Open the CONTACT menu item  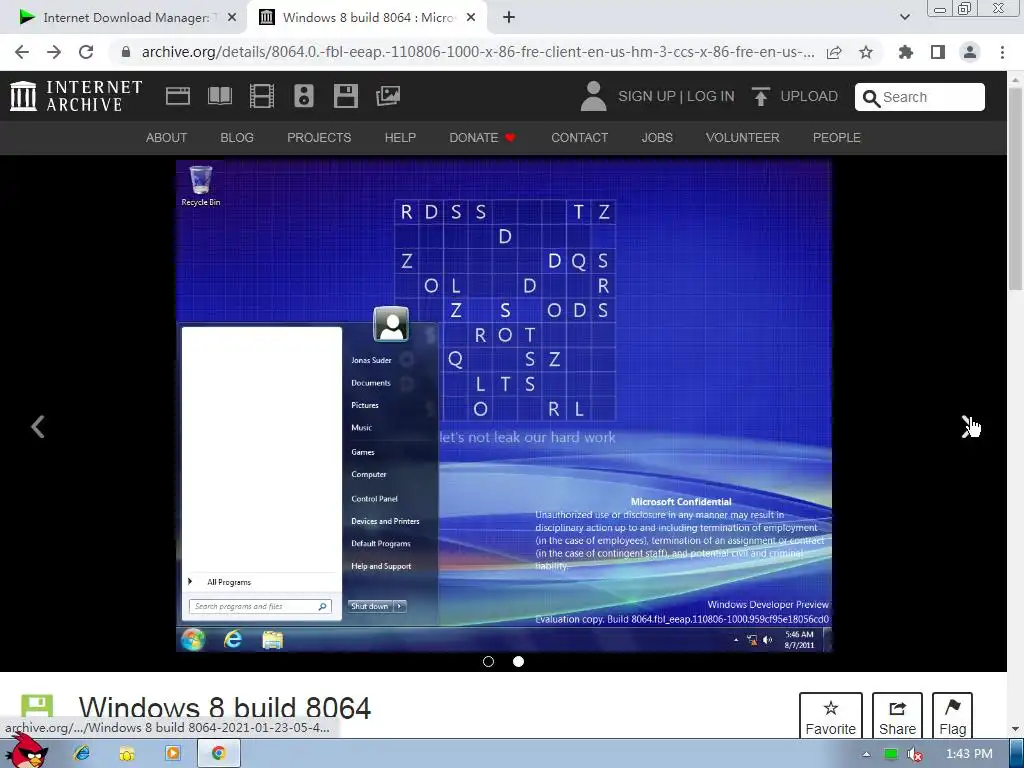tap(580, 138)
